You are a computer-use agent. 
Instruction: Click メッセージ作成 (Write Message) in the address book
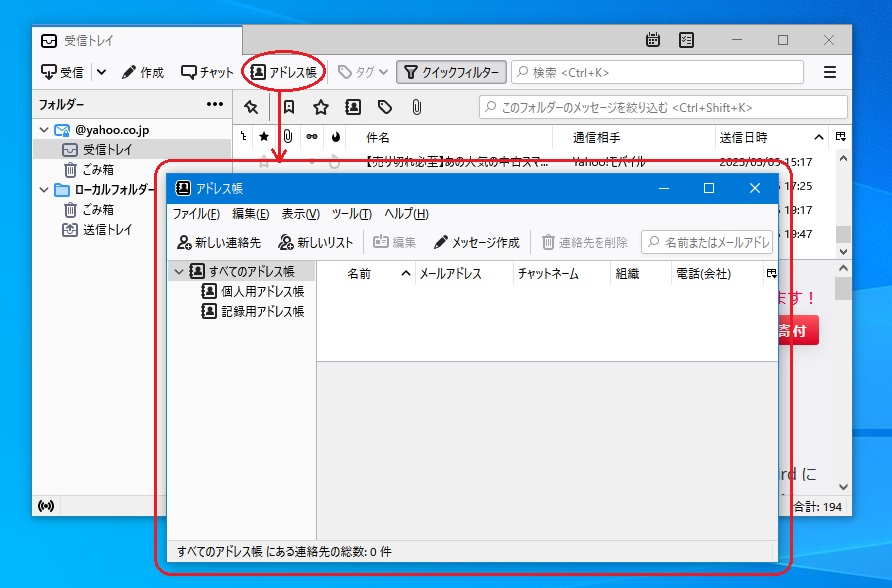pos(477,242)
